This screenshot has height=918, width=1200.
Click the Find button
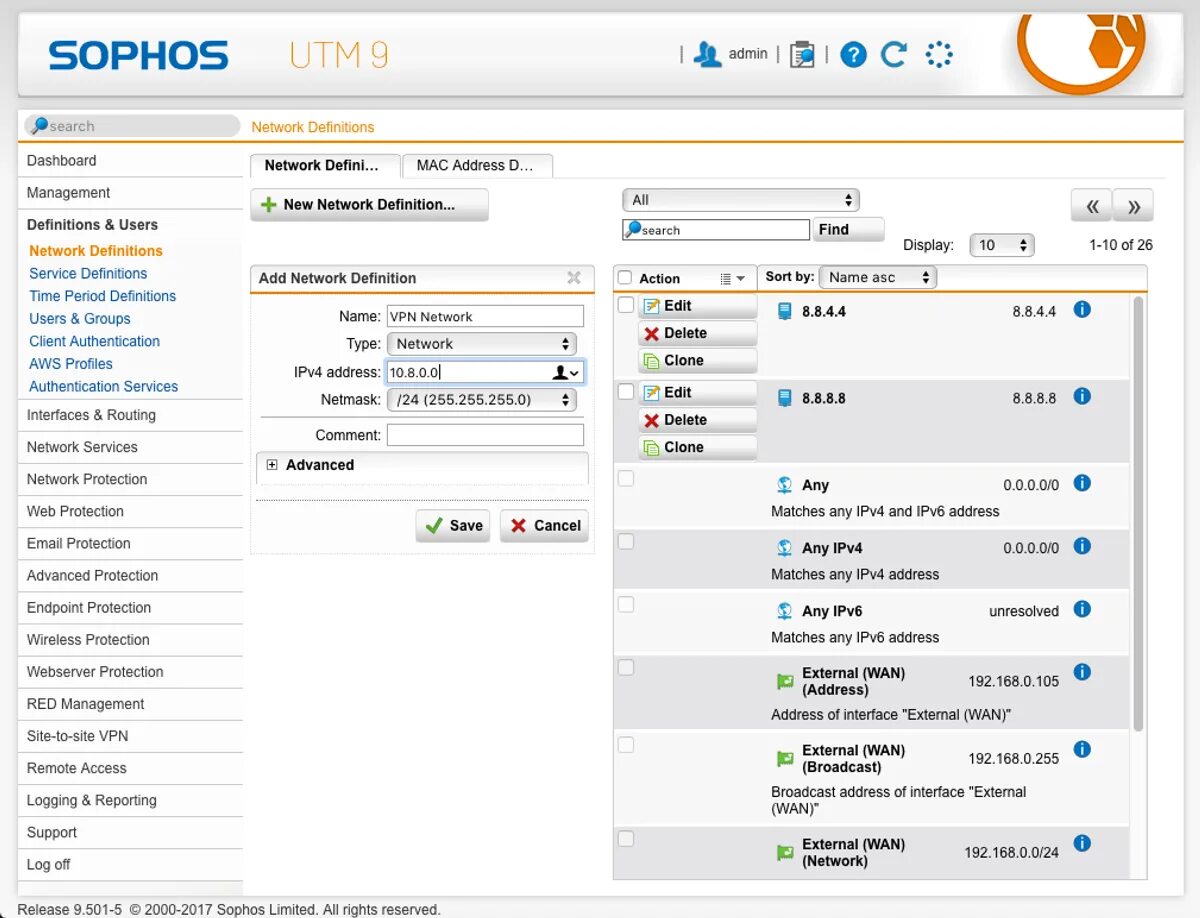point(848,230)
